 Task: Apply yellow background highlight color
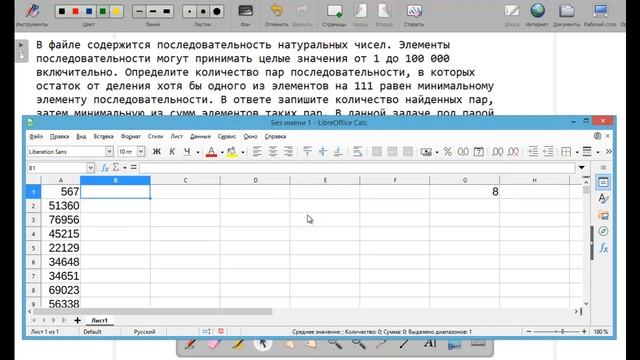[232, 152]
